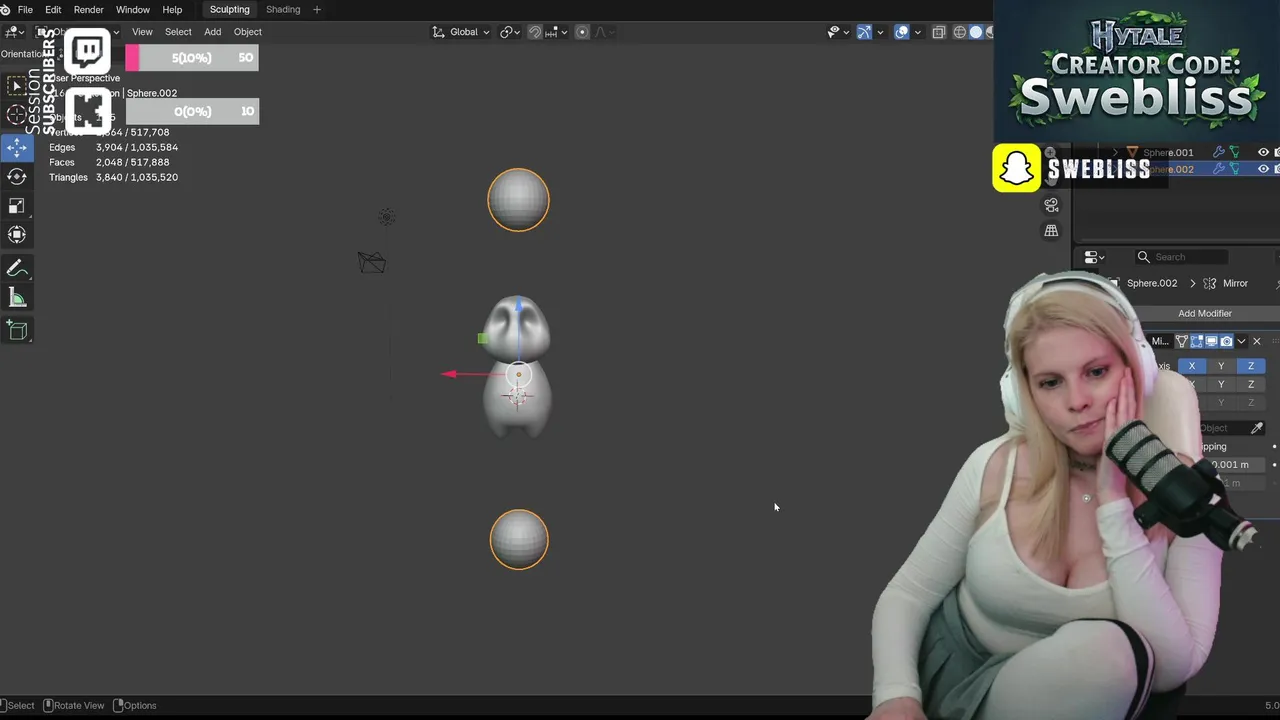Select the Move tool
The width and height of the screenshot is (1280, 720).
(x=17, y=147)
